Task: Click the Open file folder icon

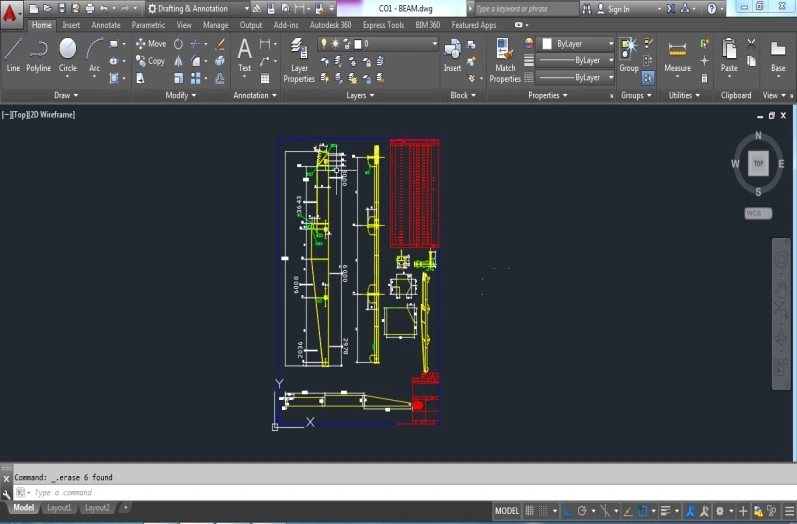Action: tap(47, 8)
